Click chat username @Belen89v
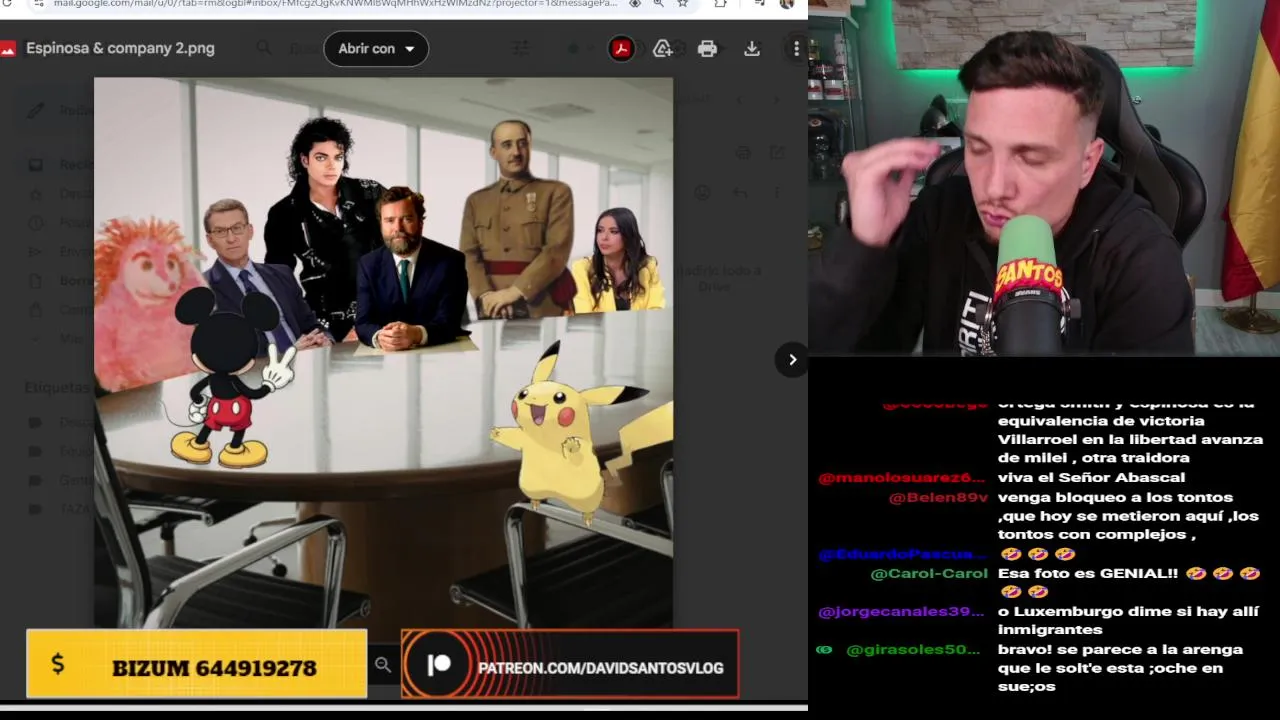The height and width of the screenshot is (720, 1280). pyautogui.click(x=937, y=497)
